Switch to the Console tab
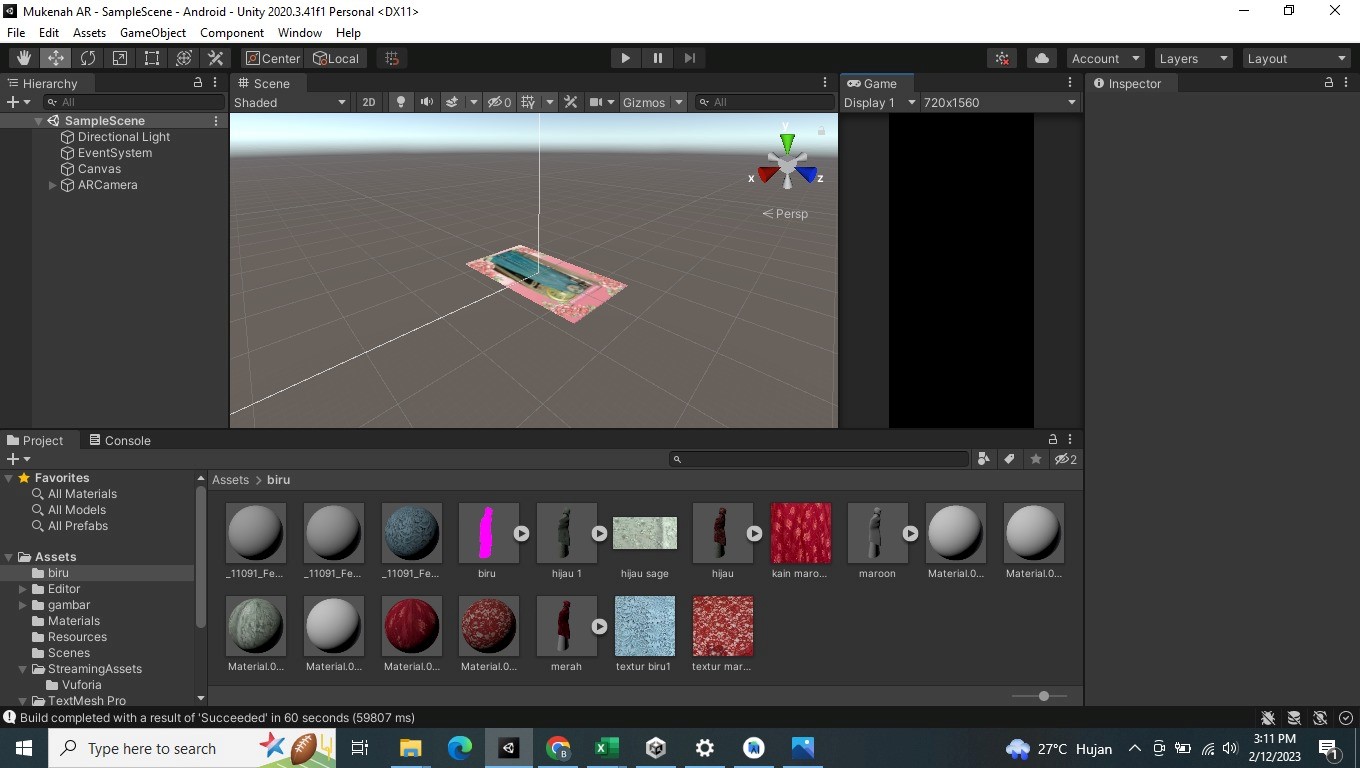Screen dimensions: 1360x768 [119, 440]
